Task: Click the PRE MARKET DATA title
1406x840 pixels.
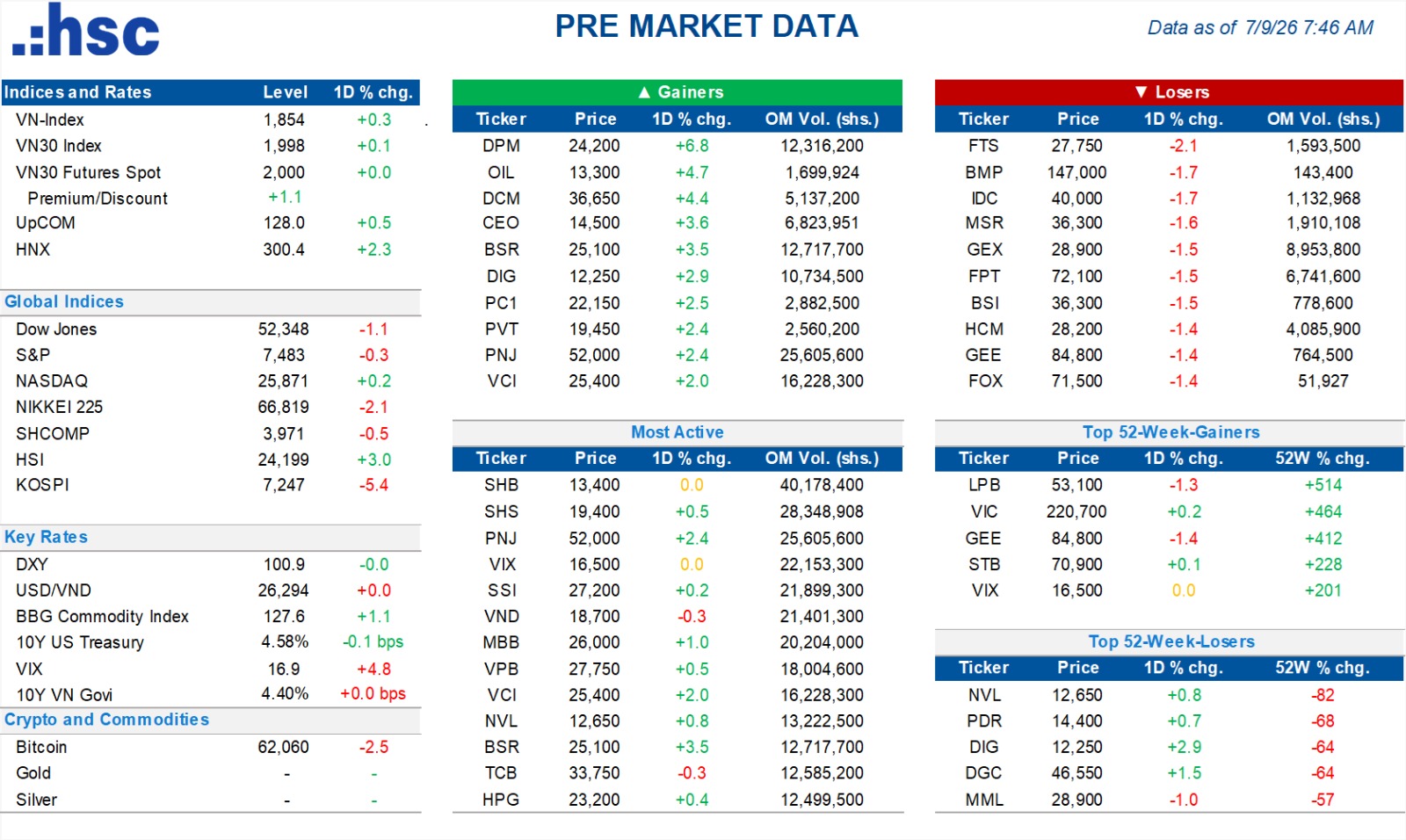Action: pos(707,26)
